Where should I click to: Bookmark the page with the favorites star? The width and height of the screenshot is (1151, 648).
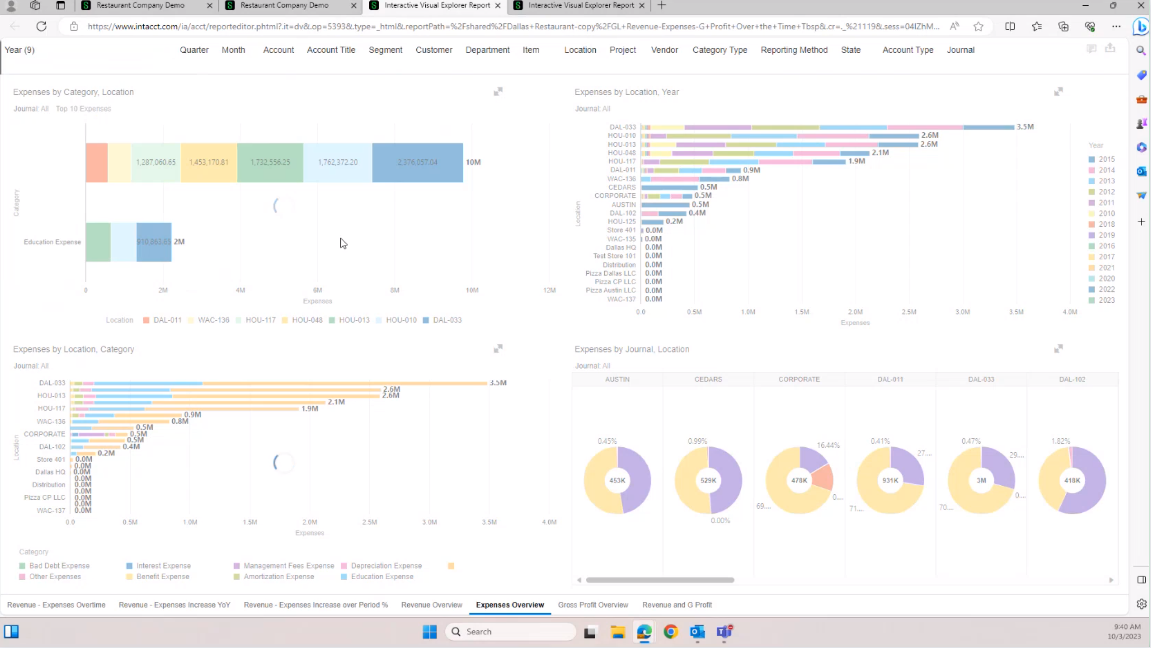(978, 27)
